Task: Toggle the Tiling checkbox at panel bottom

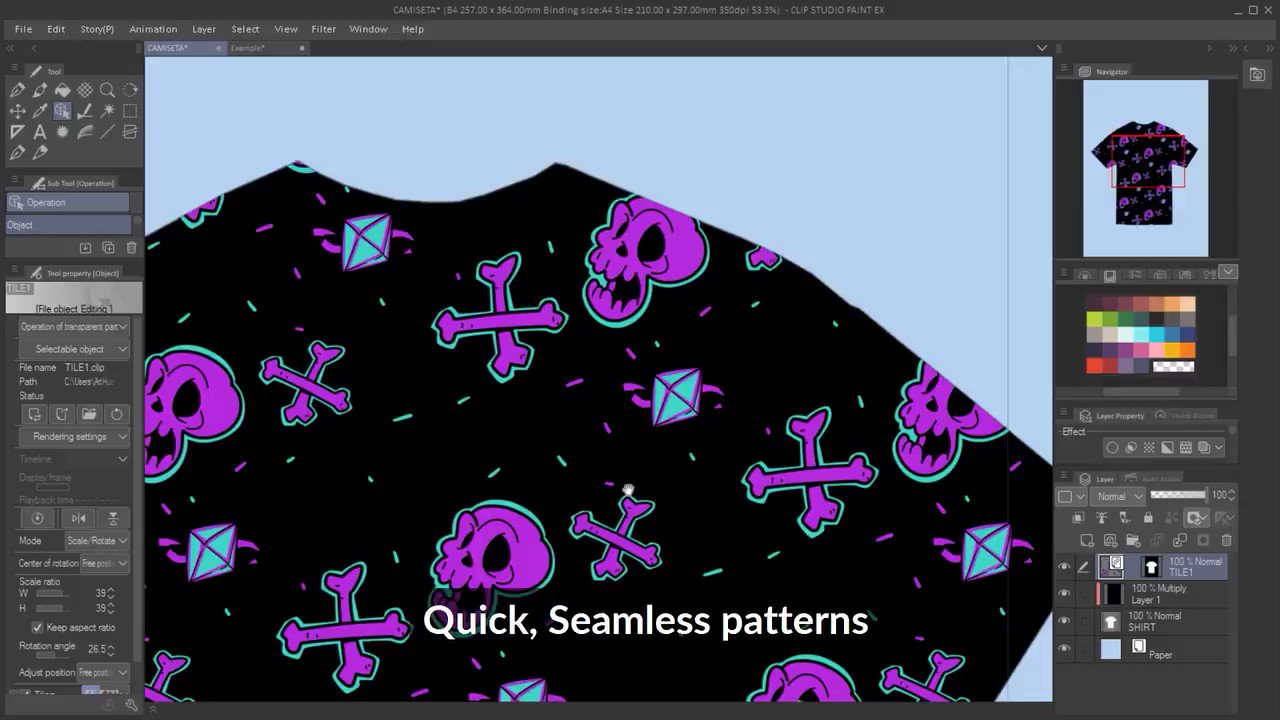Action: 24,694
